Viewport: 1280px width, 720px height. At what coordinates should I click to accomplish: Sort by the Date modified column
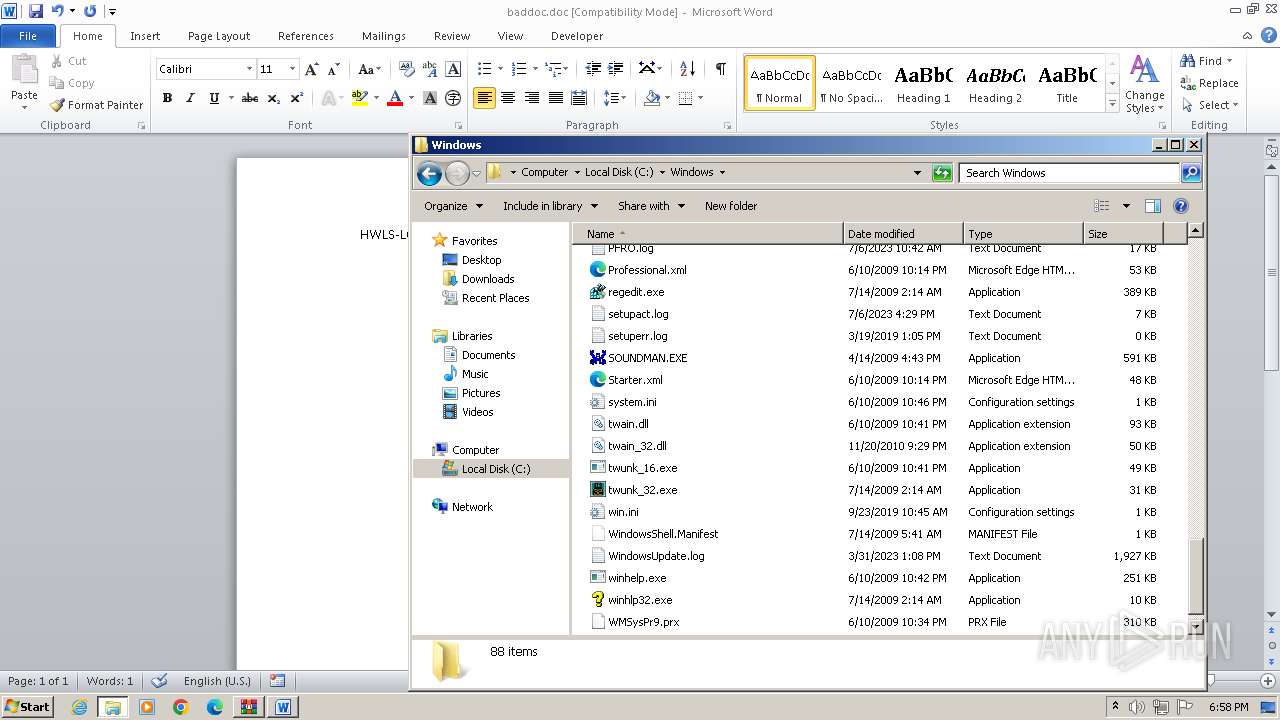(903, 233)
